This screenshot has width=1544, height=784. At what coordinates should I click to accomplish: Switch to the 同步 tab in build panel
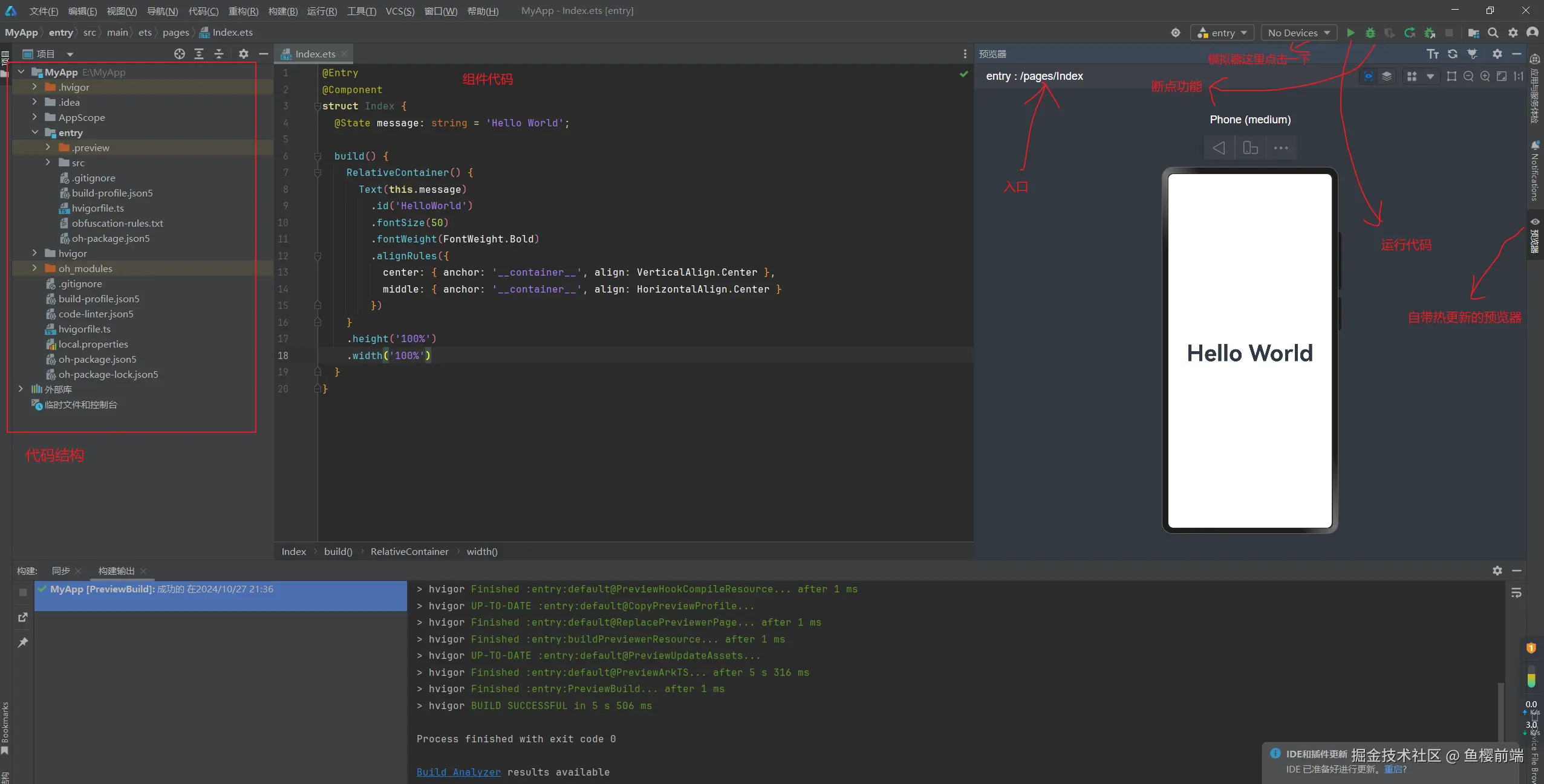(x=60, y=571)
